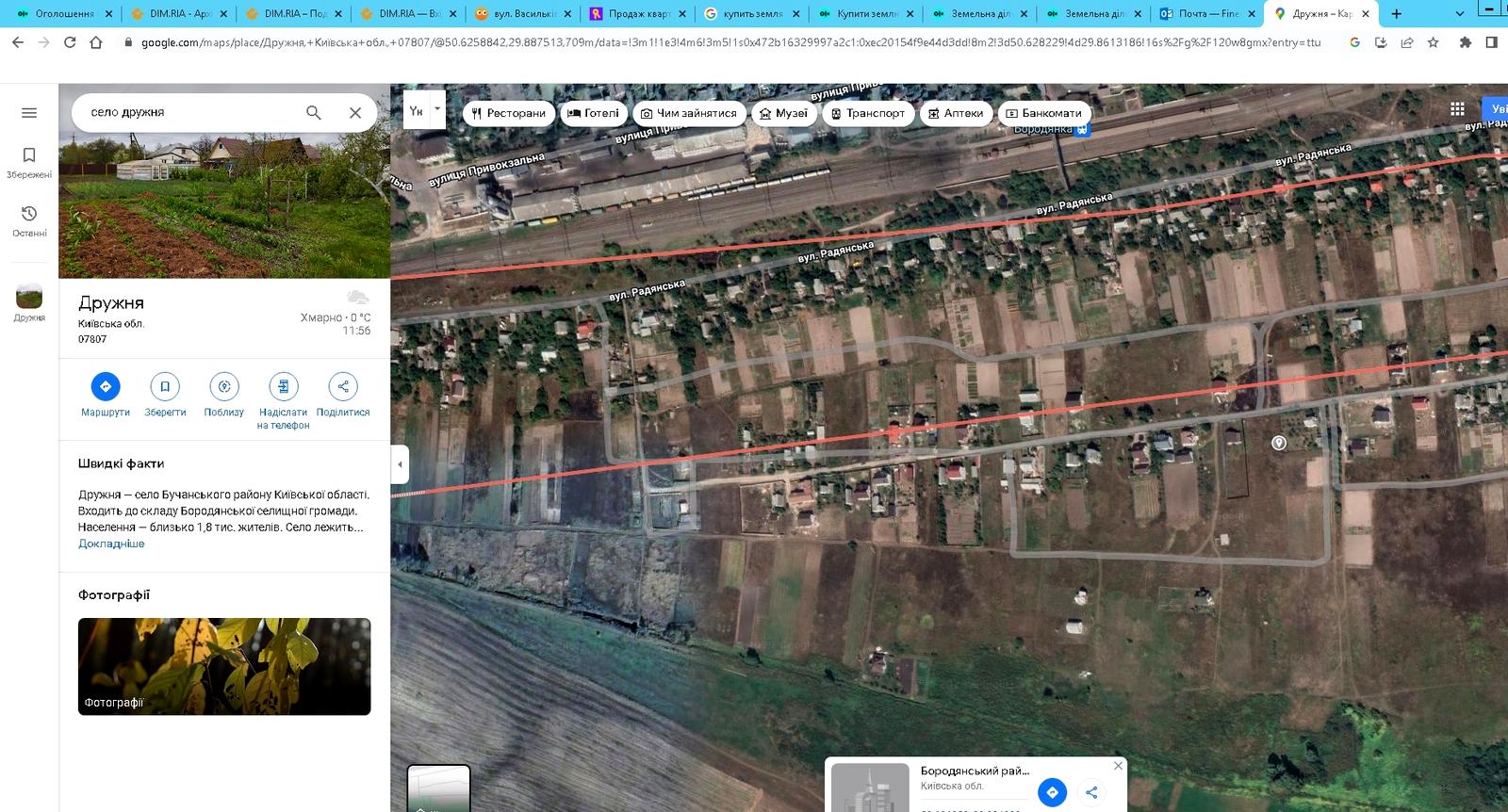
Task: Toggle the map layers thumbnail
Action: pos(438,788)
